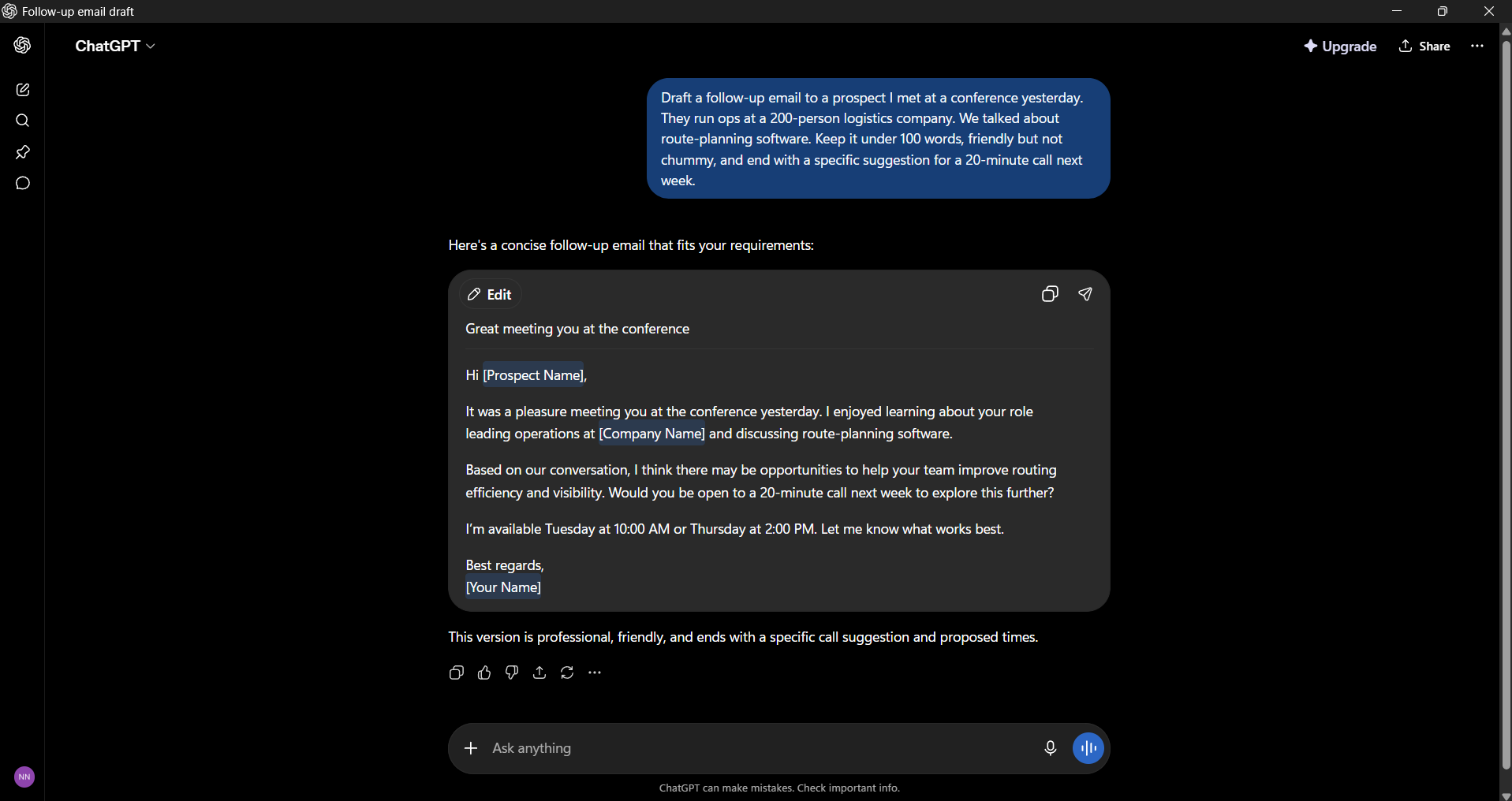Click the Ask anything input field
This screenshot has width=1512, height=801.
[x=757, y=748]
